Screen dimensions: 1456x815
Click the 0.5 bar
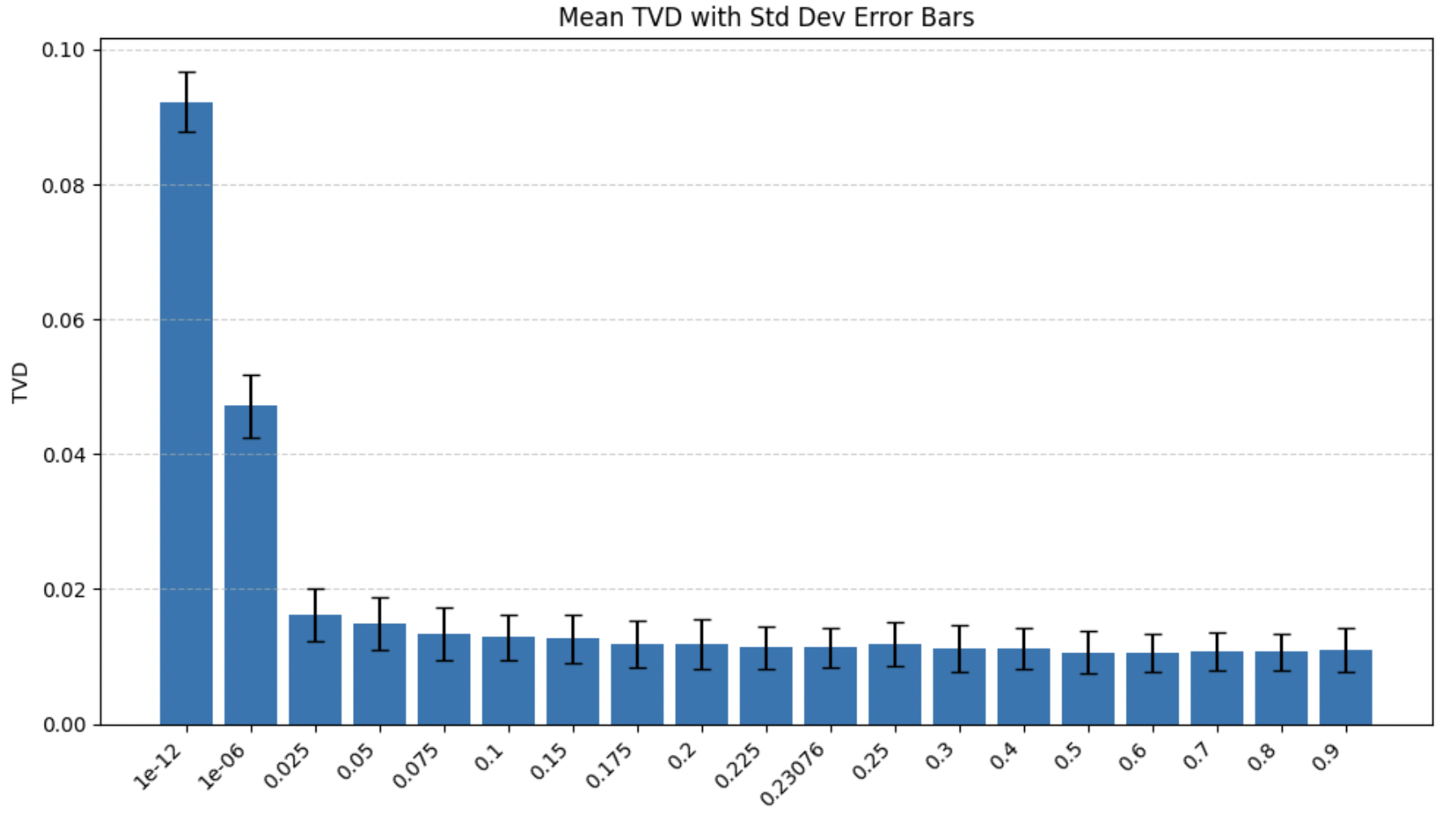coord(1088,689)
